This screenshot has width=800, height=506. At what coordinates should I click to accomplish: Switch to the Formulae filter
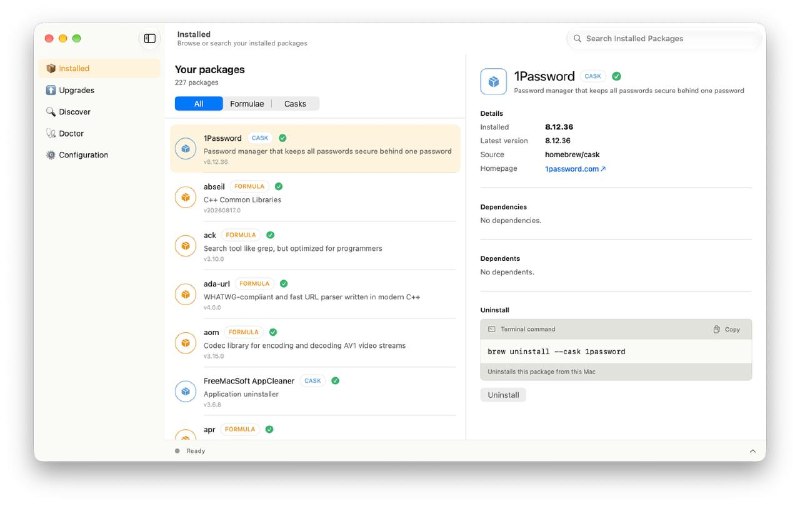247,104
